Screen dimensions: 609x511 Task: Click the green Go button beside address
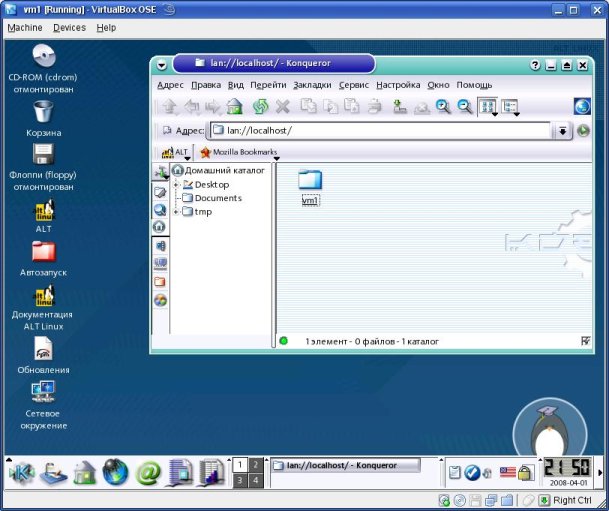(x=583, y=131)
